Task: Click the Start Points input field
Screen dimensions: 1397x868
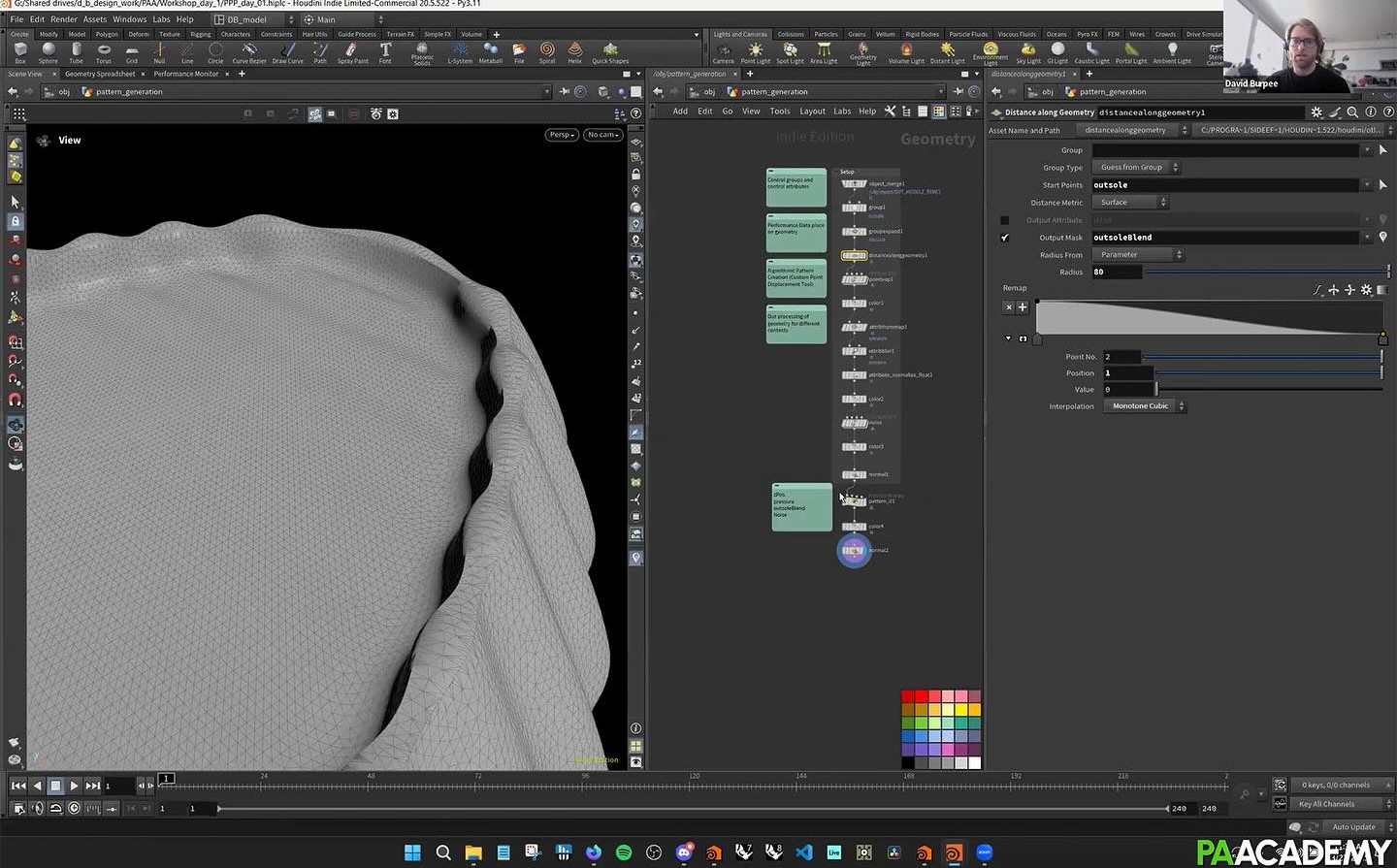Action: coord(1224,185)
